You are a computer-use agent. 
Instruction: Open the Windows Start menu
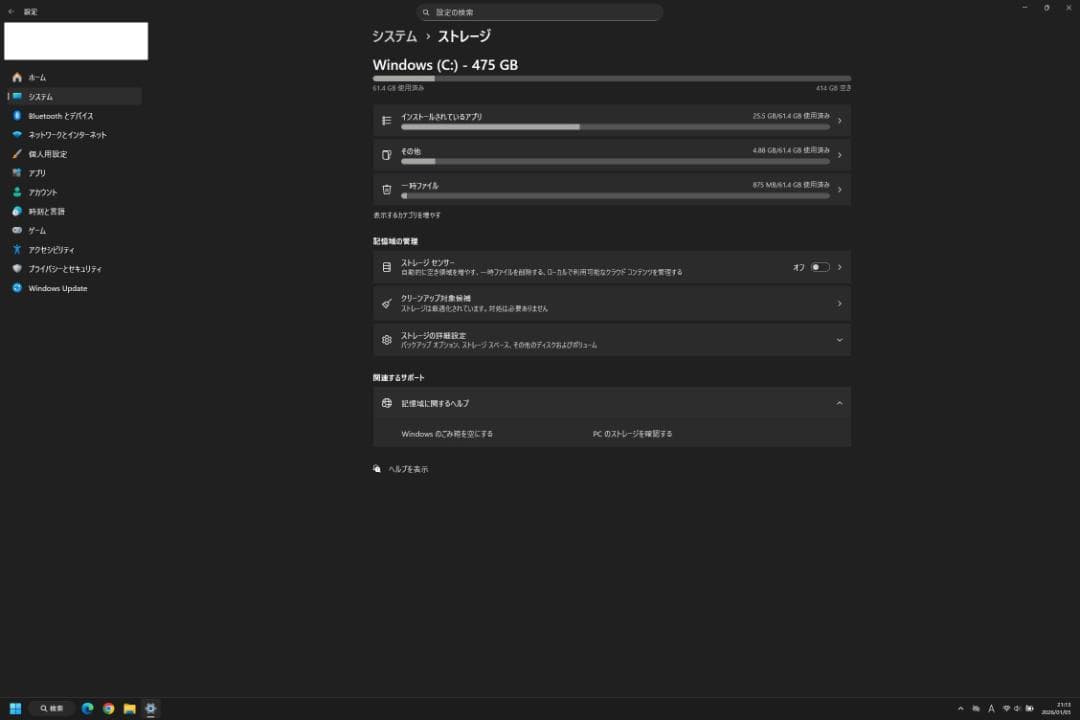[15, 708]
